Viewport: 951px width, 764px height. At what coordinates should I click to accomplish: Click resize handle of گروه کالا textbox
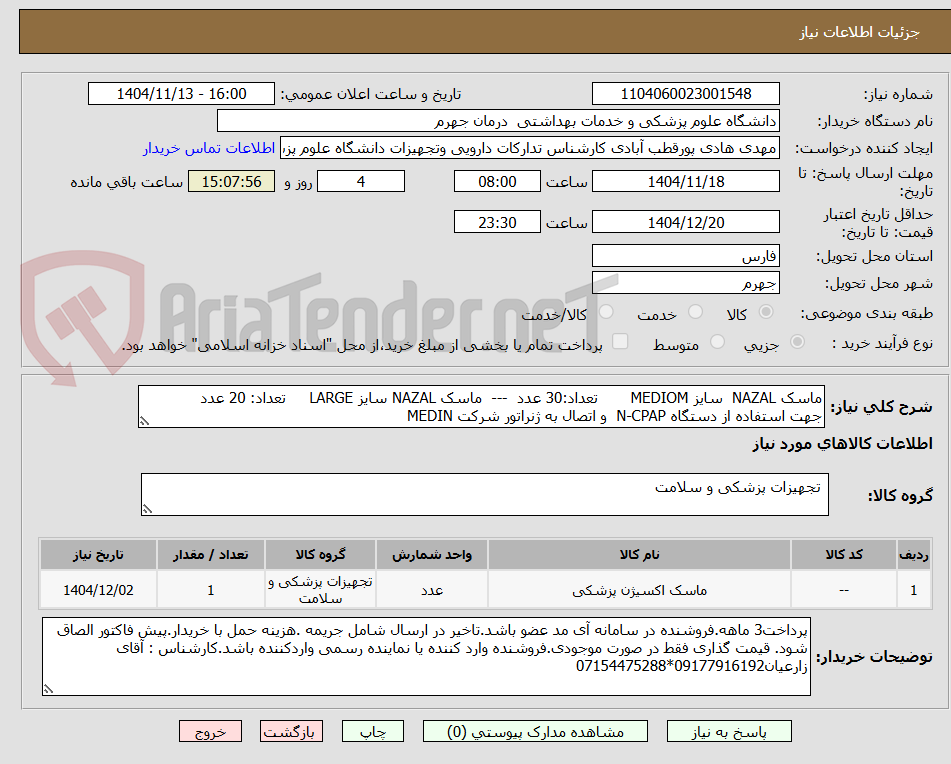[147, 509]
